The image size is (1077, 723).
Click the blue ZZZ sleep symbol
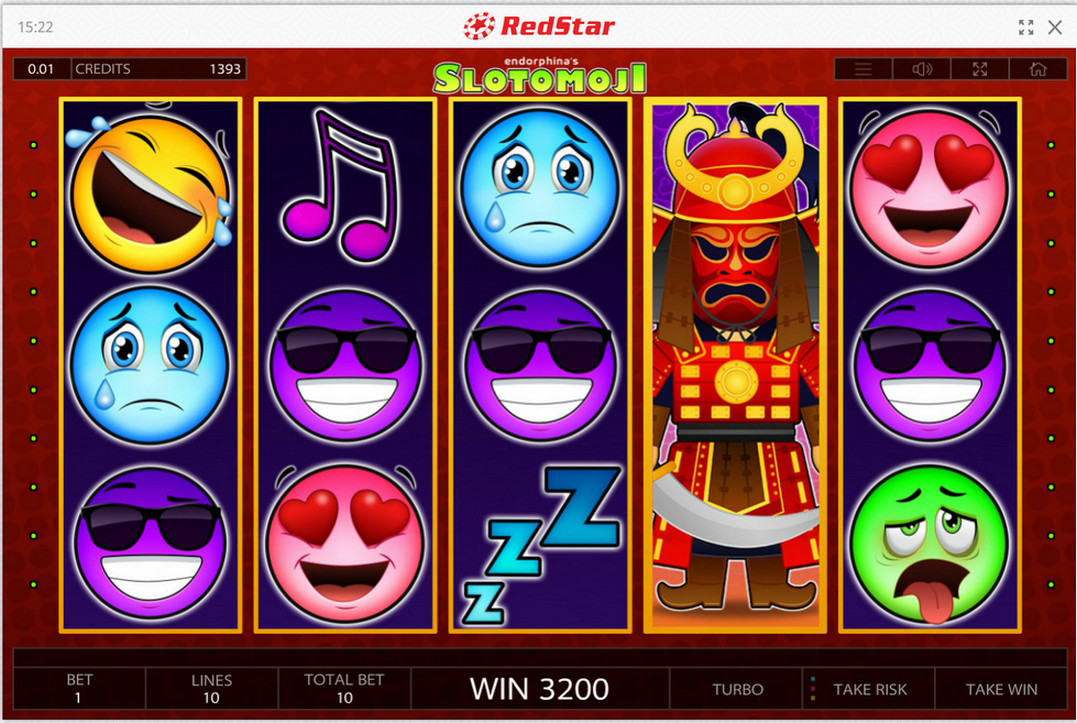click(541, 544)
